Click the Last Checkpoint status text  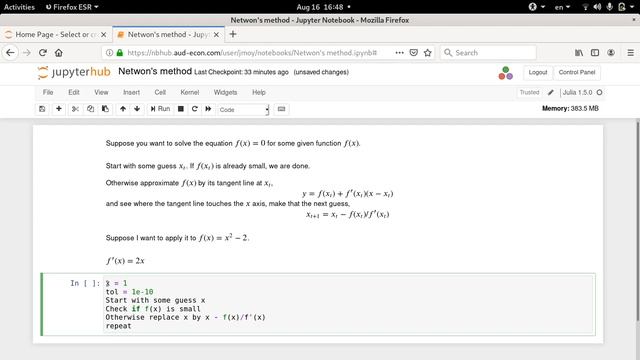241,72
